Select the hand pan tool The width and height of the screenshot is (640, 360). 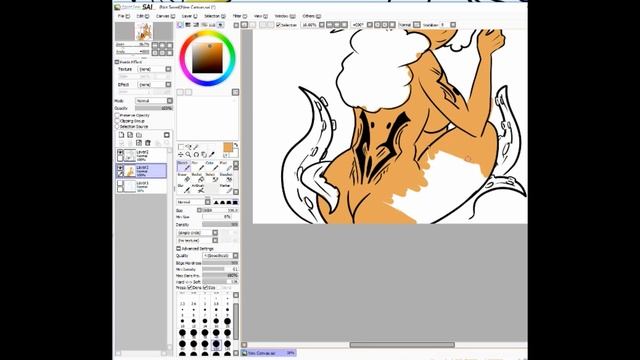coord(204,155)
